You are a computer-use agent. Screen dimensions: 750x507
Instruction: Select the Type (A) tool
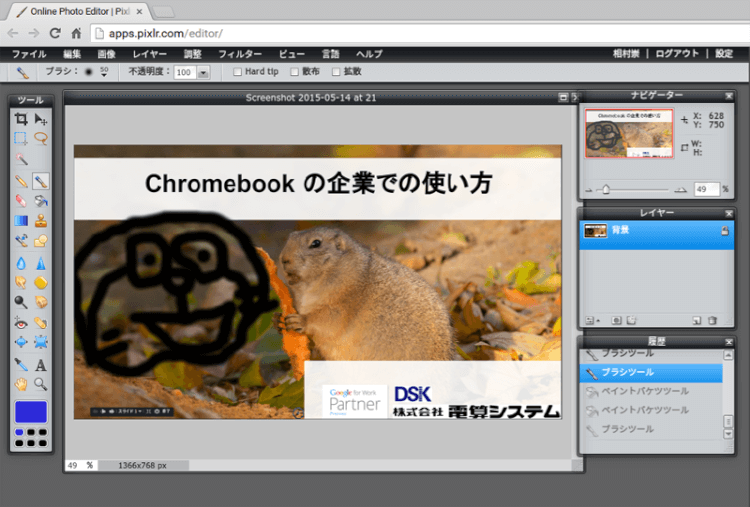click(x=41, y=365)
